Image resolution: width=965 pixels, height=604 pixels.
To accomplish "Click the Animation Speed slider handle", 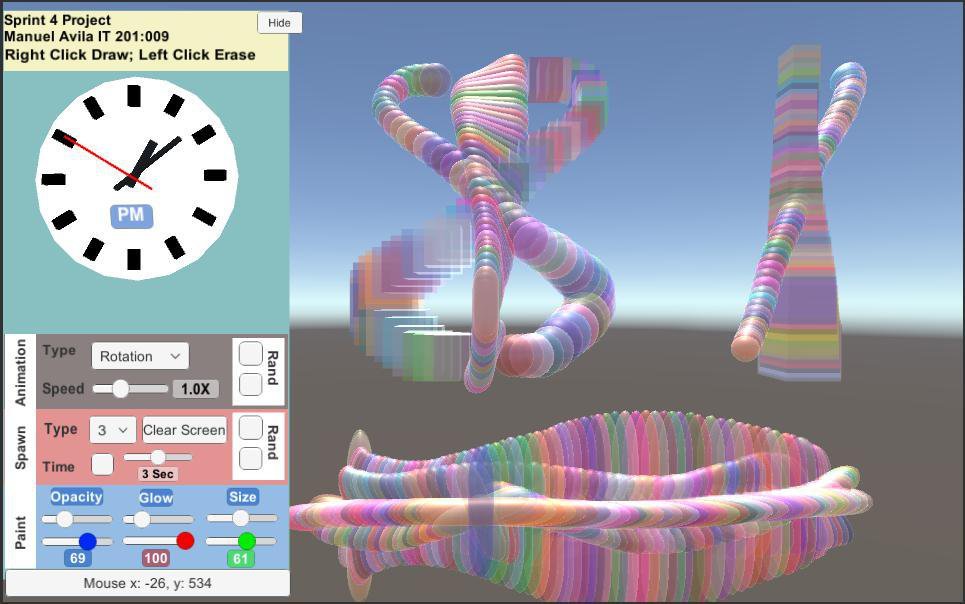I will click(x=120, y=388).
